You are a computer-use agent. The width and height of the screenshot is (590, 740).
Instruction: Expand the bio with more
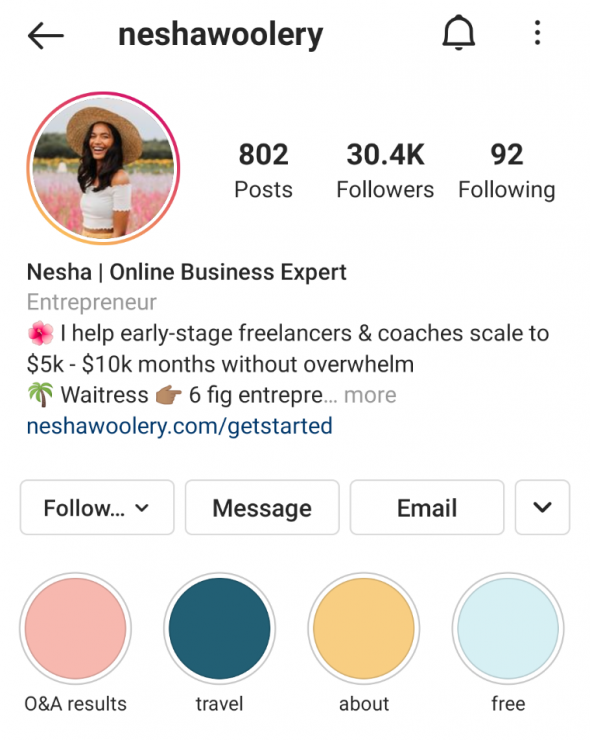pyautogui.click(x=370, y=395)
